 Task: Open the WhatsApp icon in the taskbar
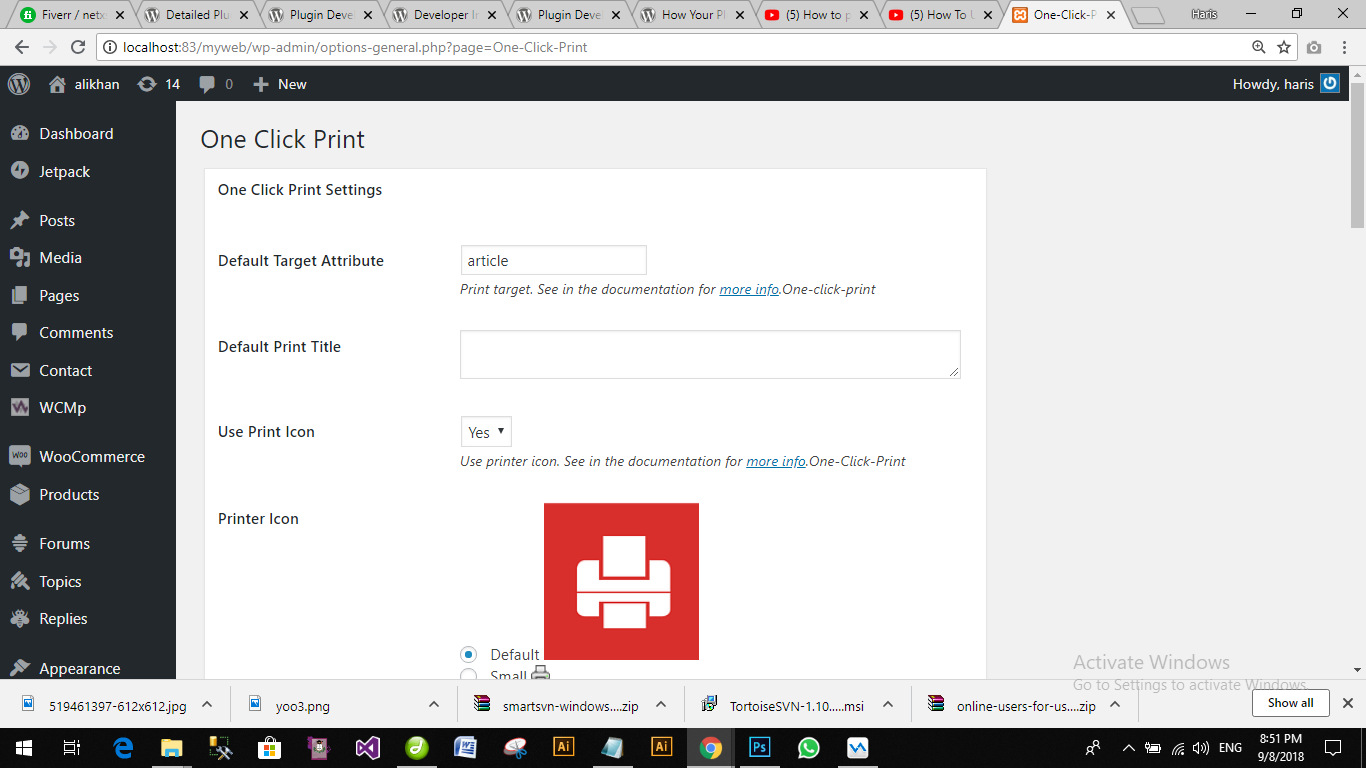pos(808,747)
